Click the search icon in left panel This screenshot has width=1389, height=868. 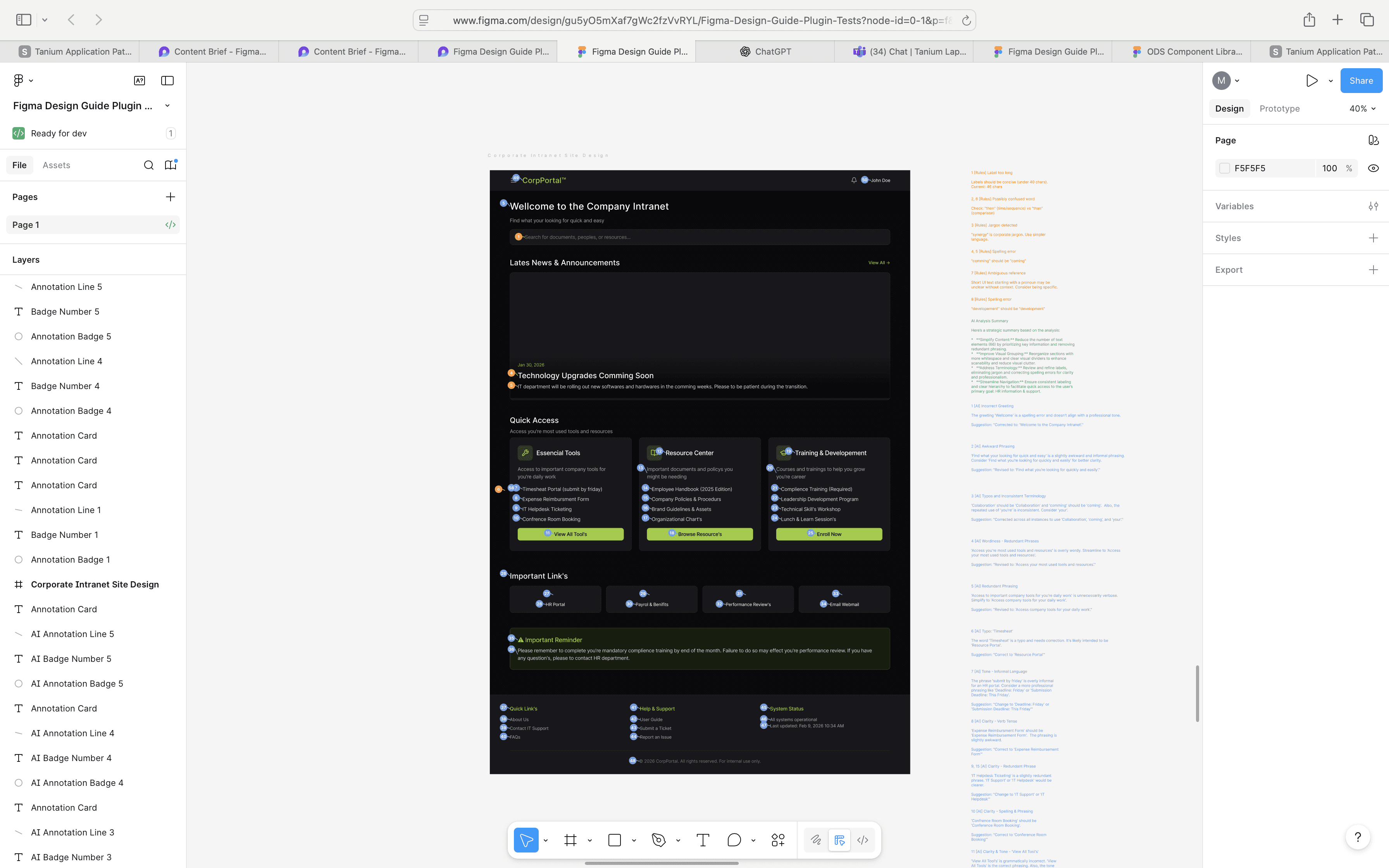(149, 165)
